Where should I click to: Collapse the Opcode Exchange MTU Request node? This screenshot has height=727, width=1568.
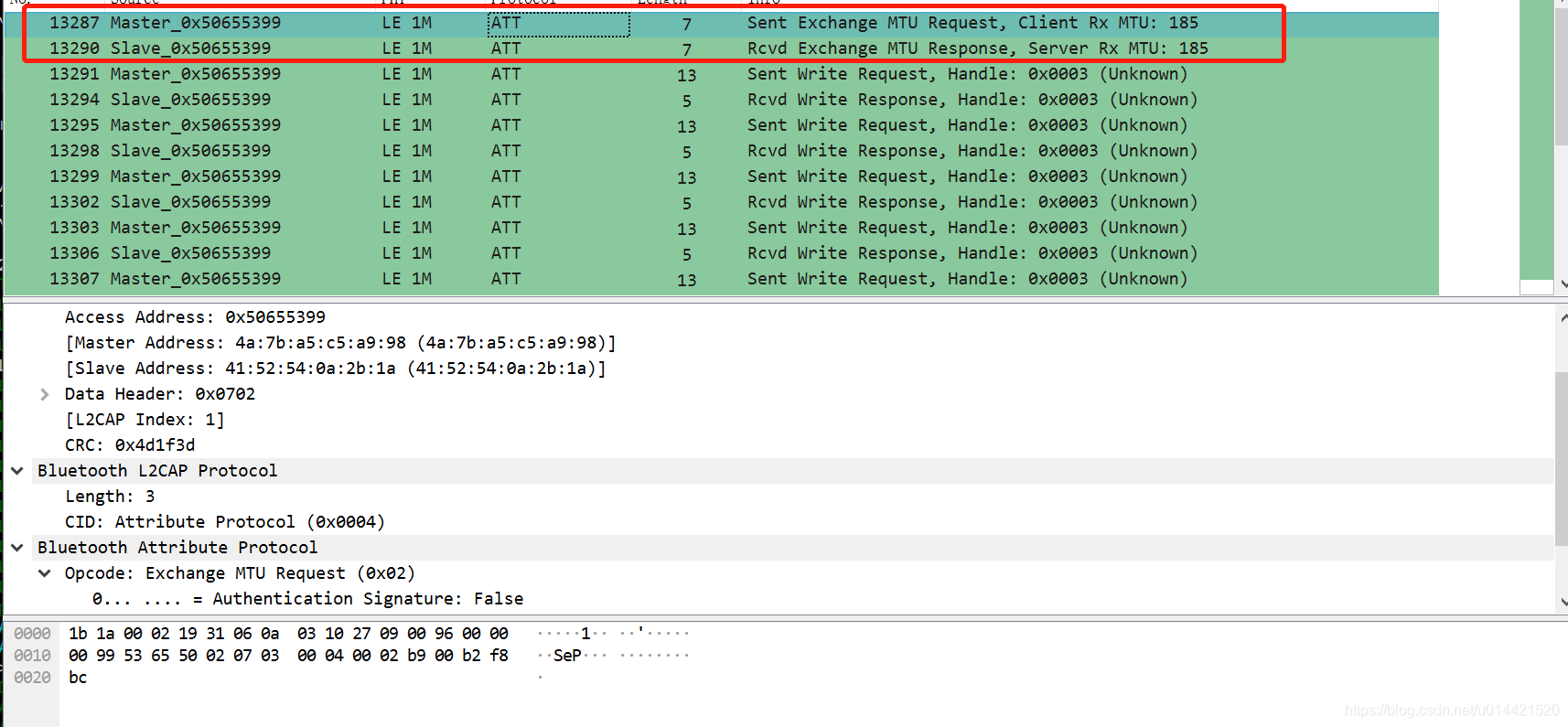coord(44,573)
